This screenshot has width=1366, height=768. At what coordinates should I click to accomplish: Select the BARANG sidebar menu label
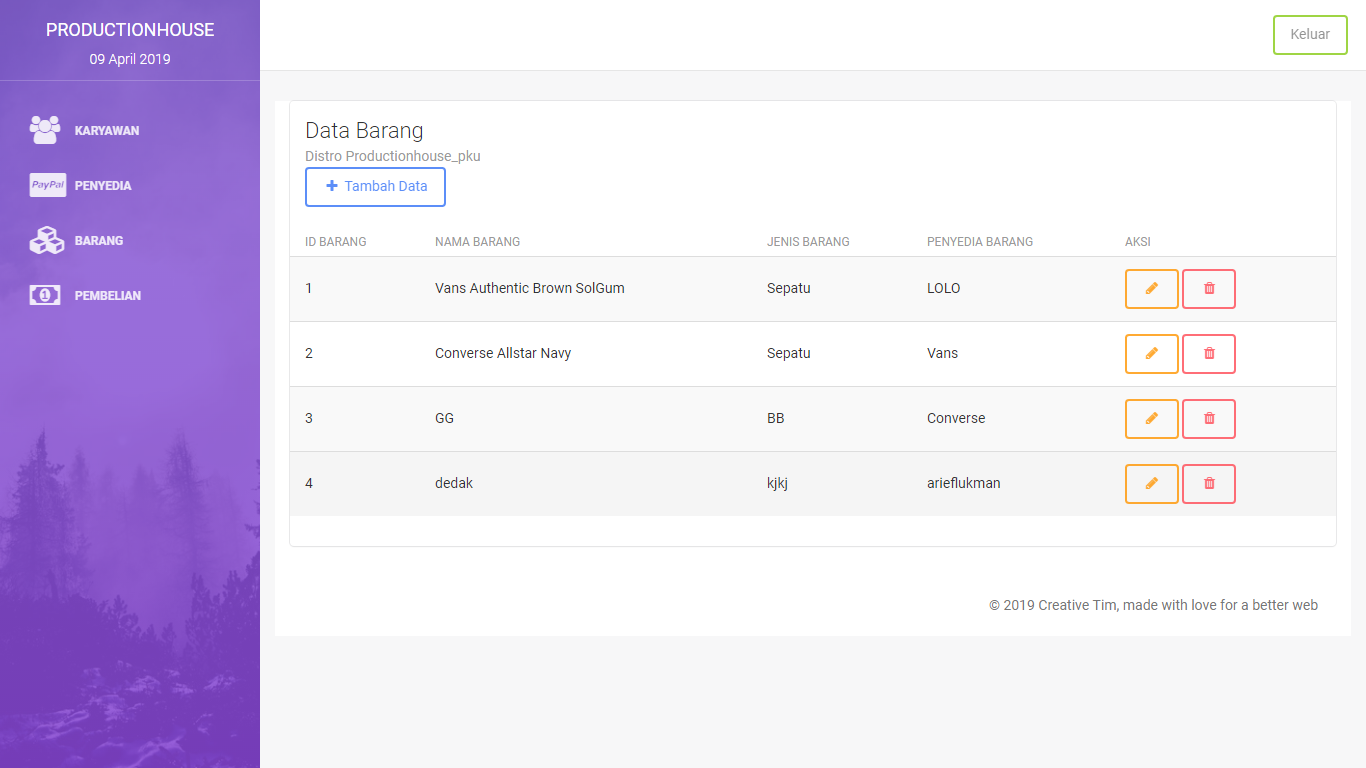[x=99, y=241]
